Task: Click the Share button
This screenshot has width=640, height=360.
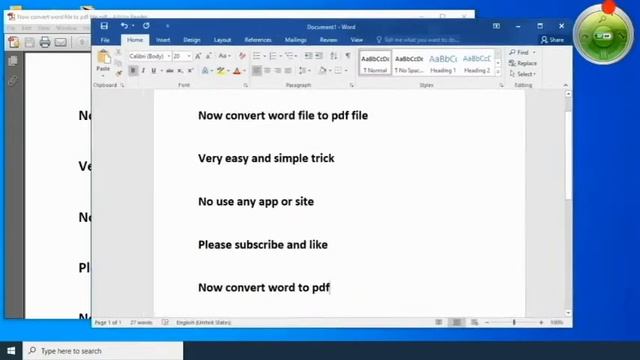Action: pyautogui.click(x=552, y=40)
